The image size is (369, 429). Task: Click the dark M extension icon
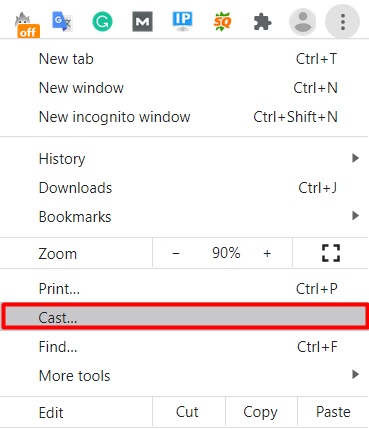click(x=142, y=22)
